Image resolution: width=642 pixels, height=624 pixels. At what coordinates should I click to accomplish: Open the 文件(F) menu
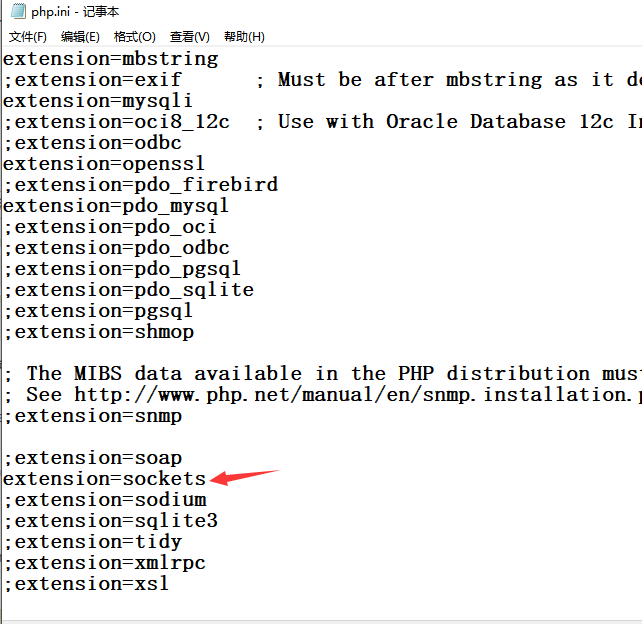(28, 37)
